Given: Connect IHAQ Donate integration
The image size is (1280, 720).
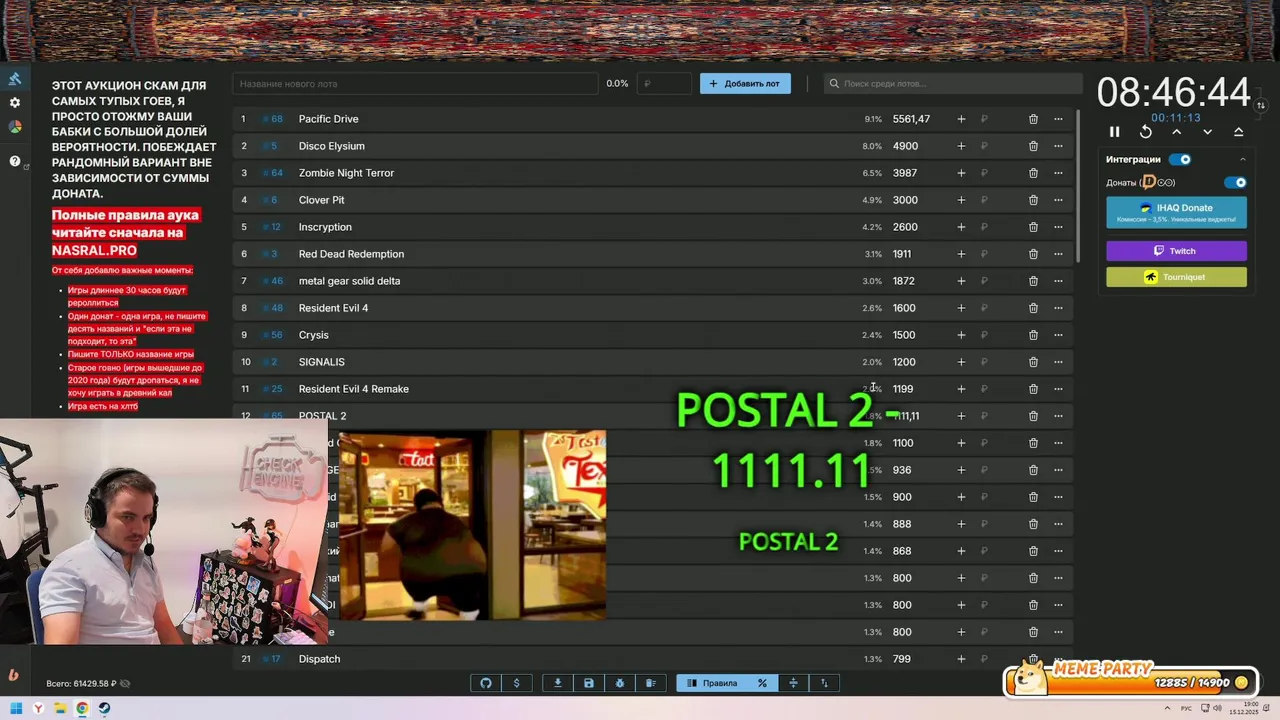Looking at the screenshot, I should 1176,212.
